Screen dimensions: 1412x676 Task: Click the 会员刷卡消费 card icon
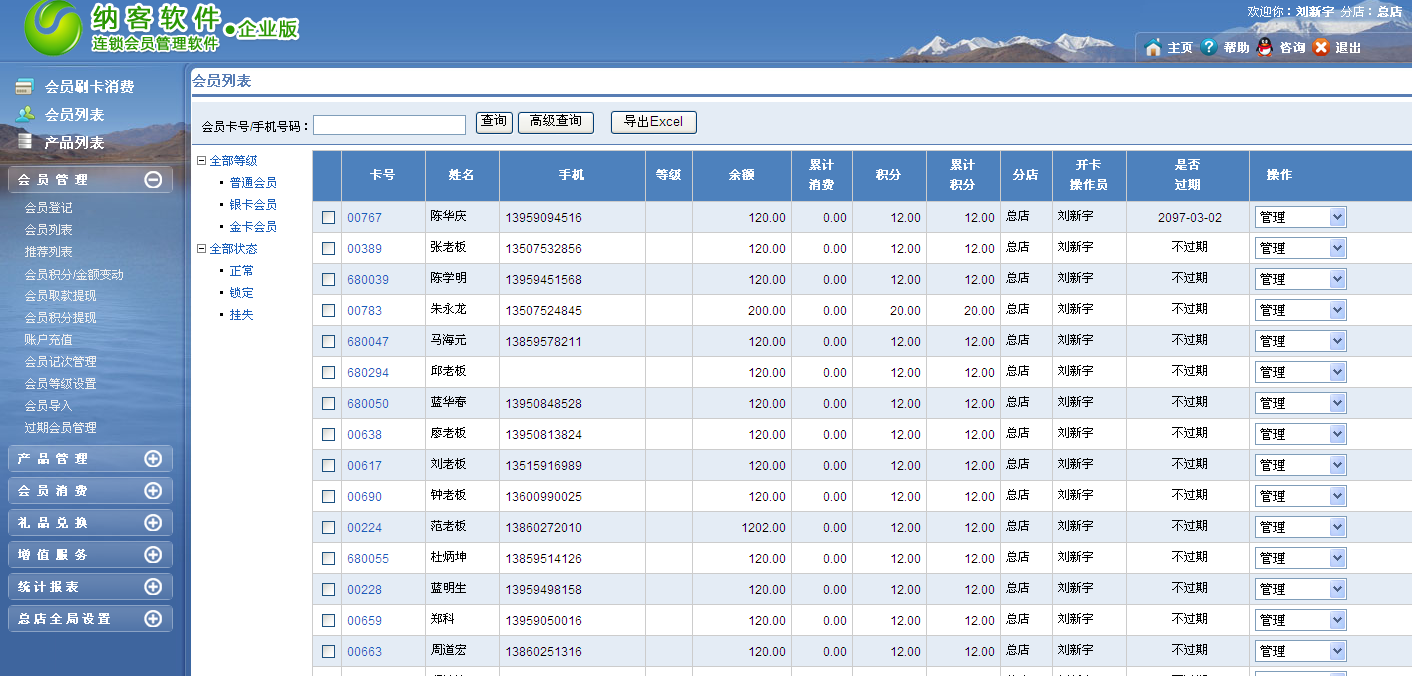click(25, 87)
